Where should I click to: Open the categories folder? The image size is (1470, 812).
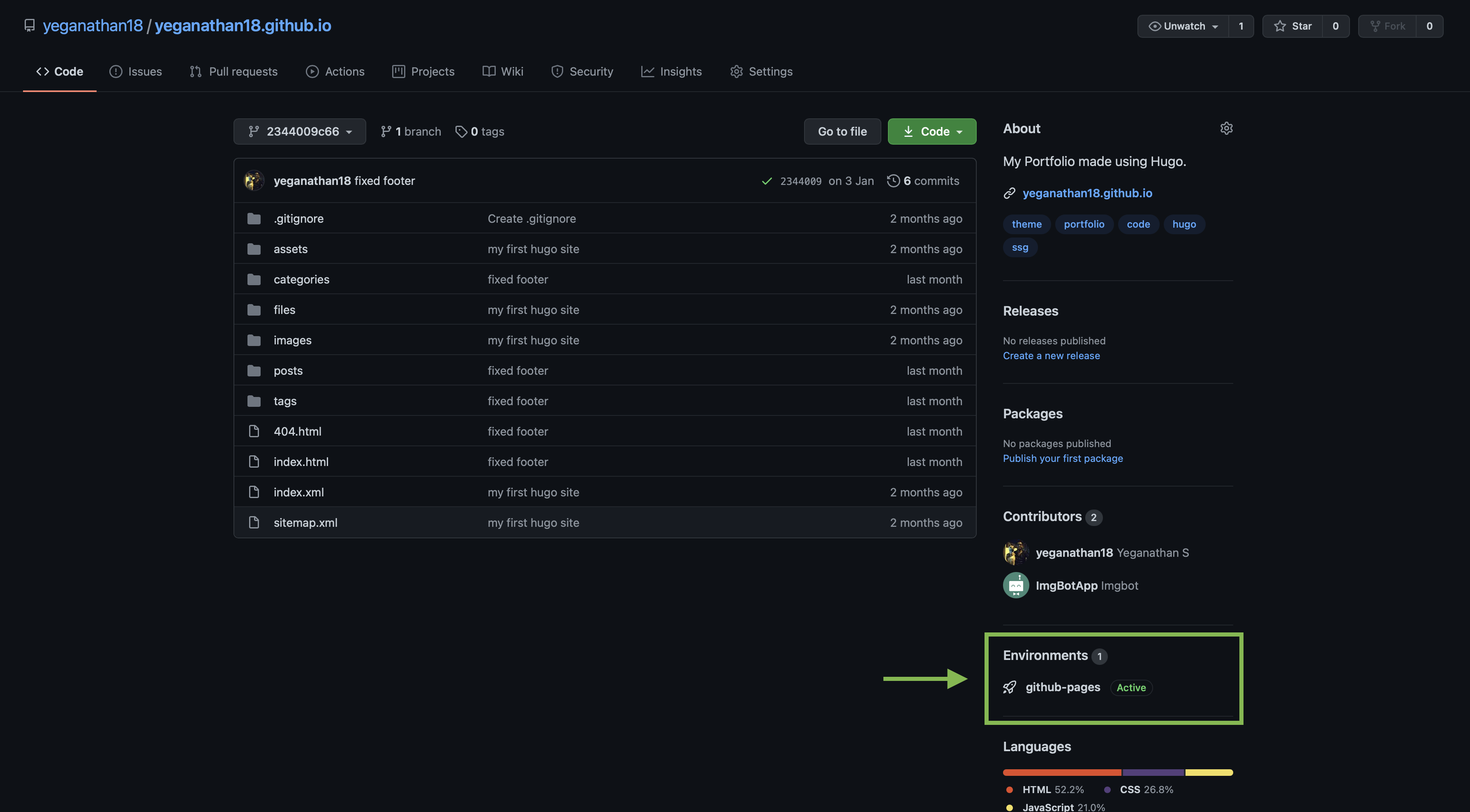[x=301, y=279]
